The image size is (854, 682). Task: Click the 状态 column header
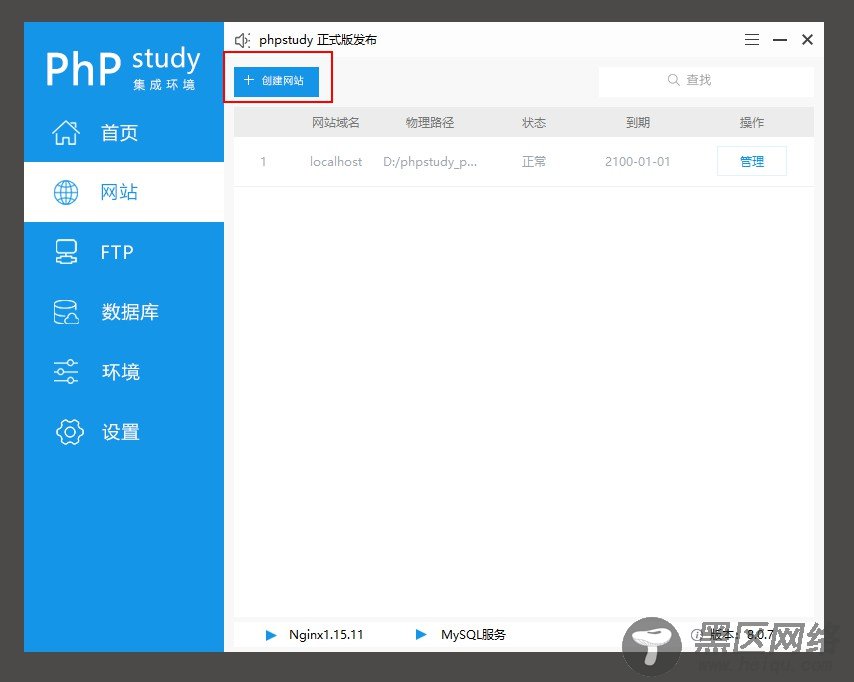click(x=534, y=123)
